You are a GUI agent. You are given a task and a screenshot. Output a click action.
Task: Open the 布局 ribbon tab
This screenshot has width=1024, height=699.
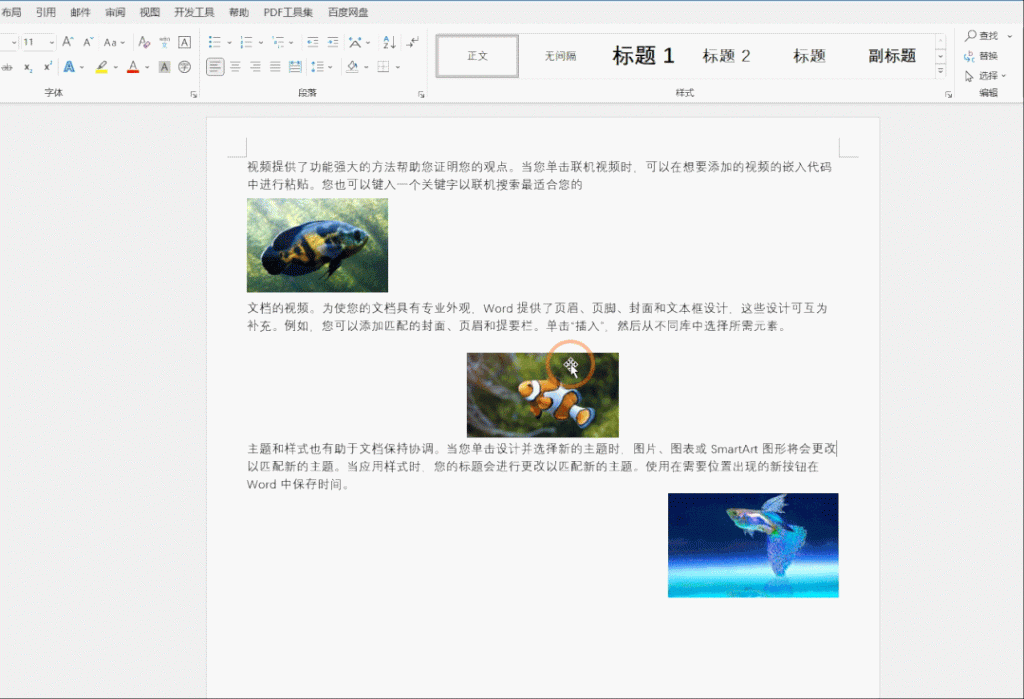coord(10,12)
